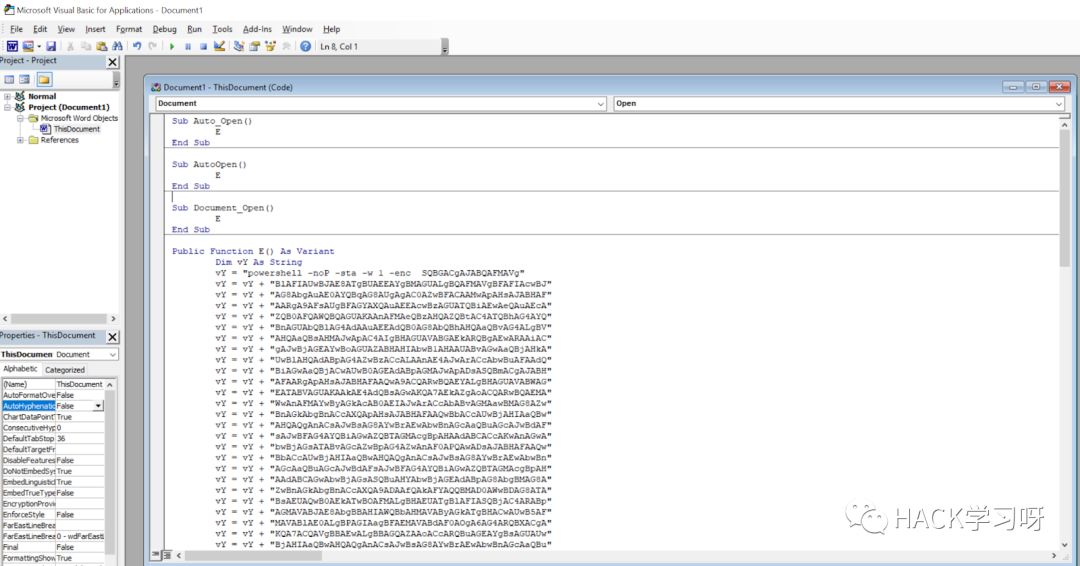Select the (Name) property row
The image size is (1080, 566).
(53, 384)
